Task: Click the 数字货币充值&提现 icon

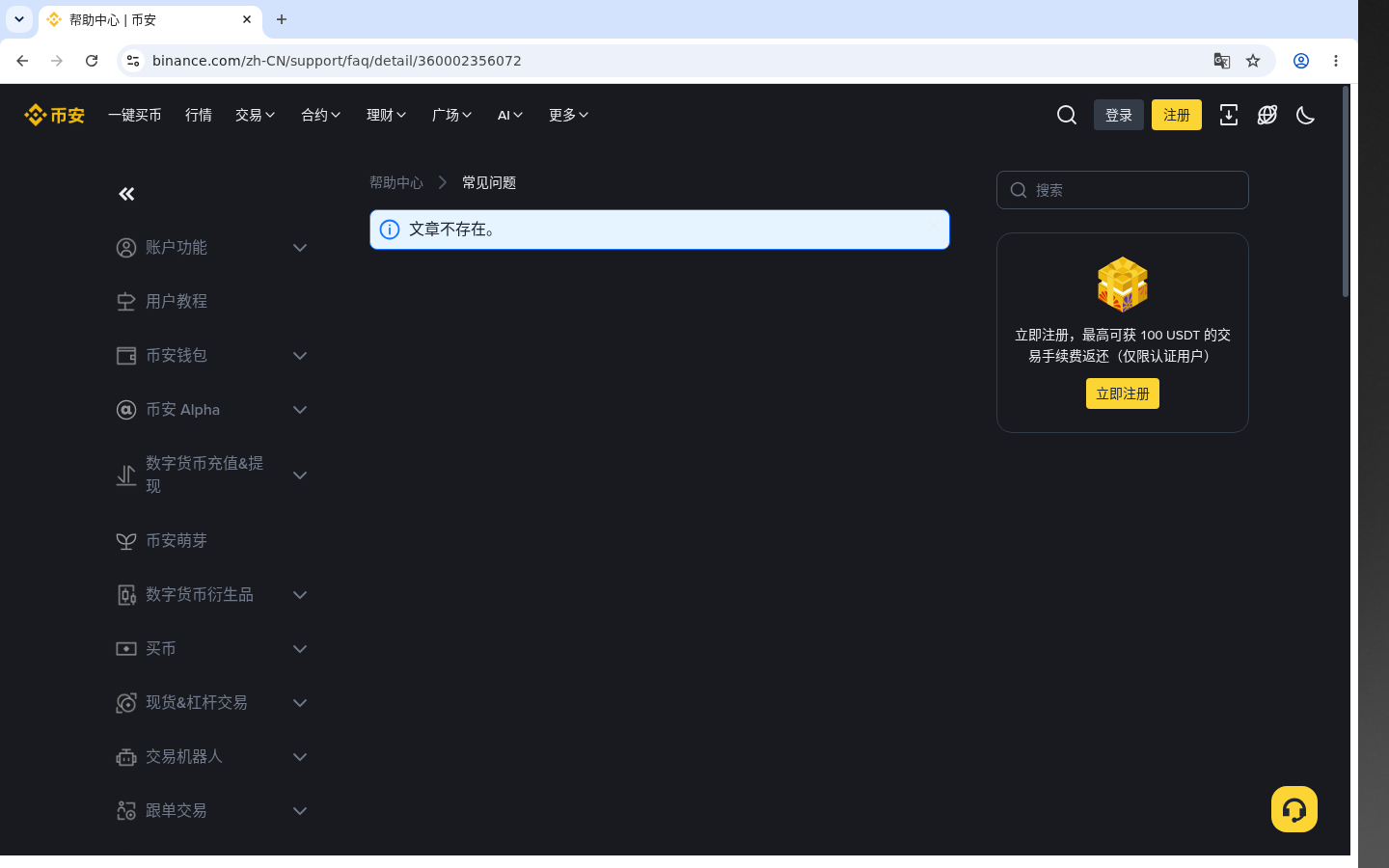Action: point(126,475)
